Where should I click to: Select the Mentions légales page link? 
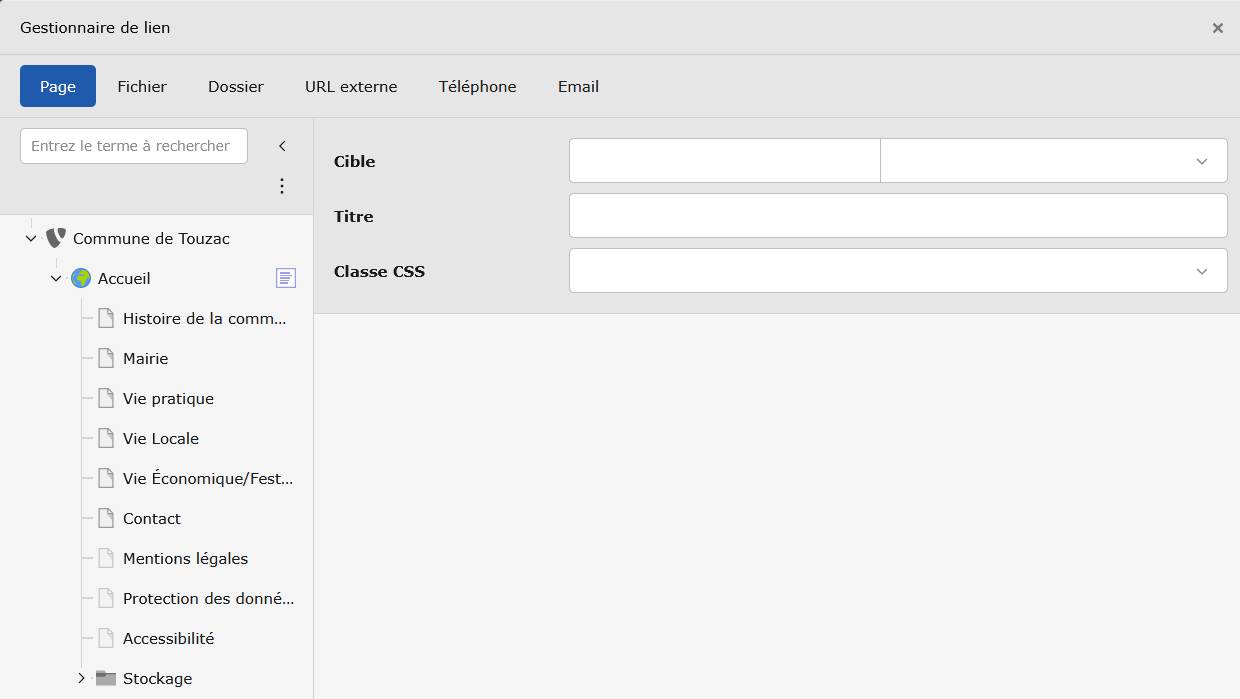pos(185,558)
